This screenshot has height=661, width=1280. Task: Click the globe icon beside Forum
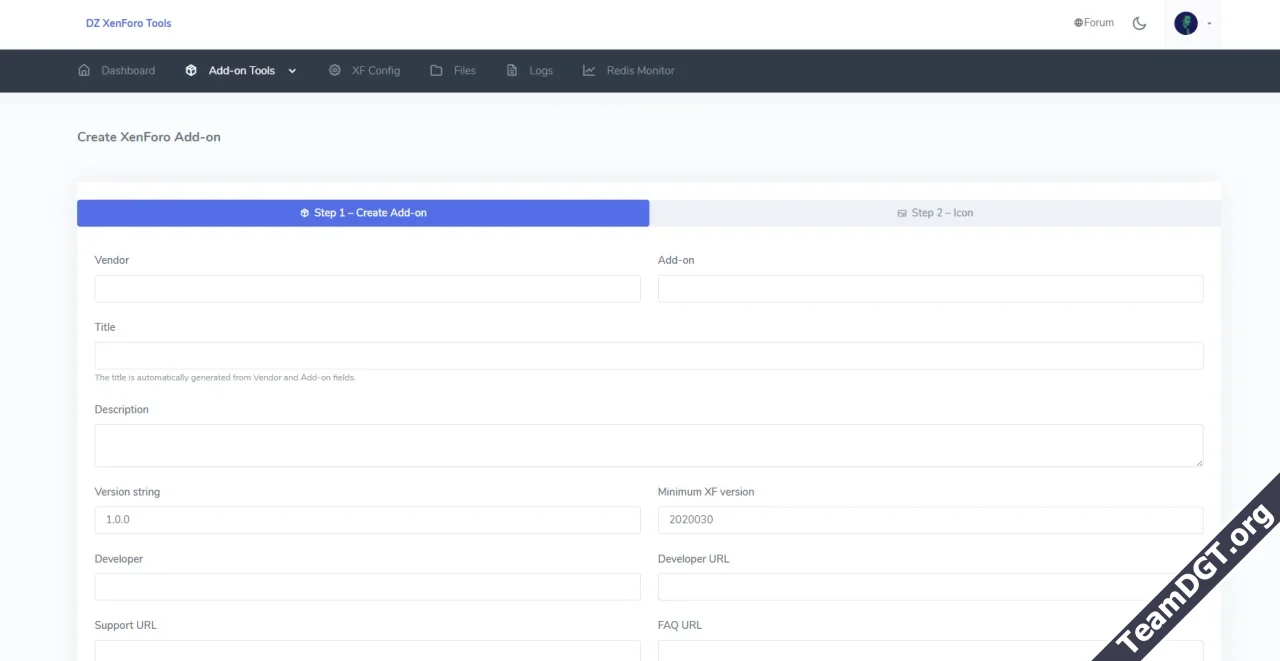click(1078, 23)
